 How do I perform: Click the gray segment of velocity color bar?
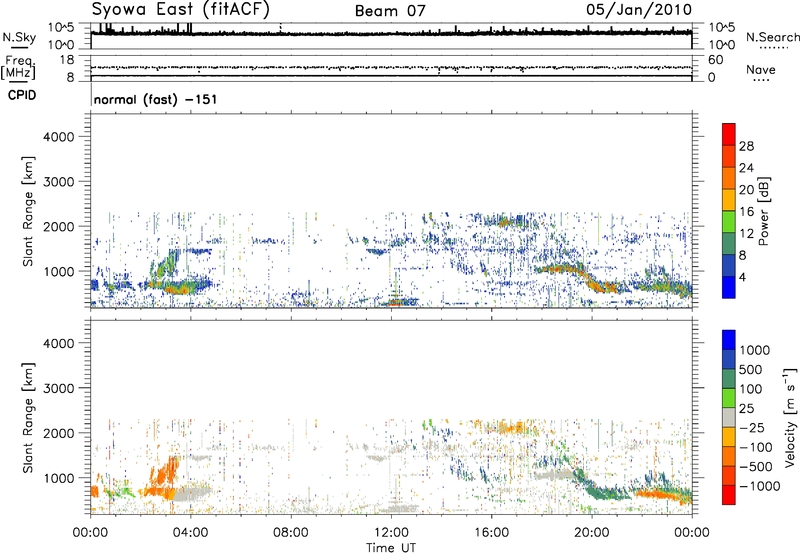pos(729,417)
